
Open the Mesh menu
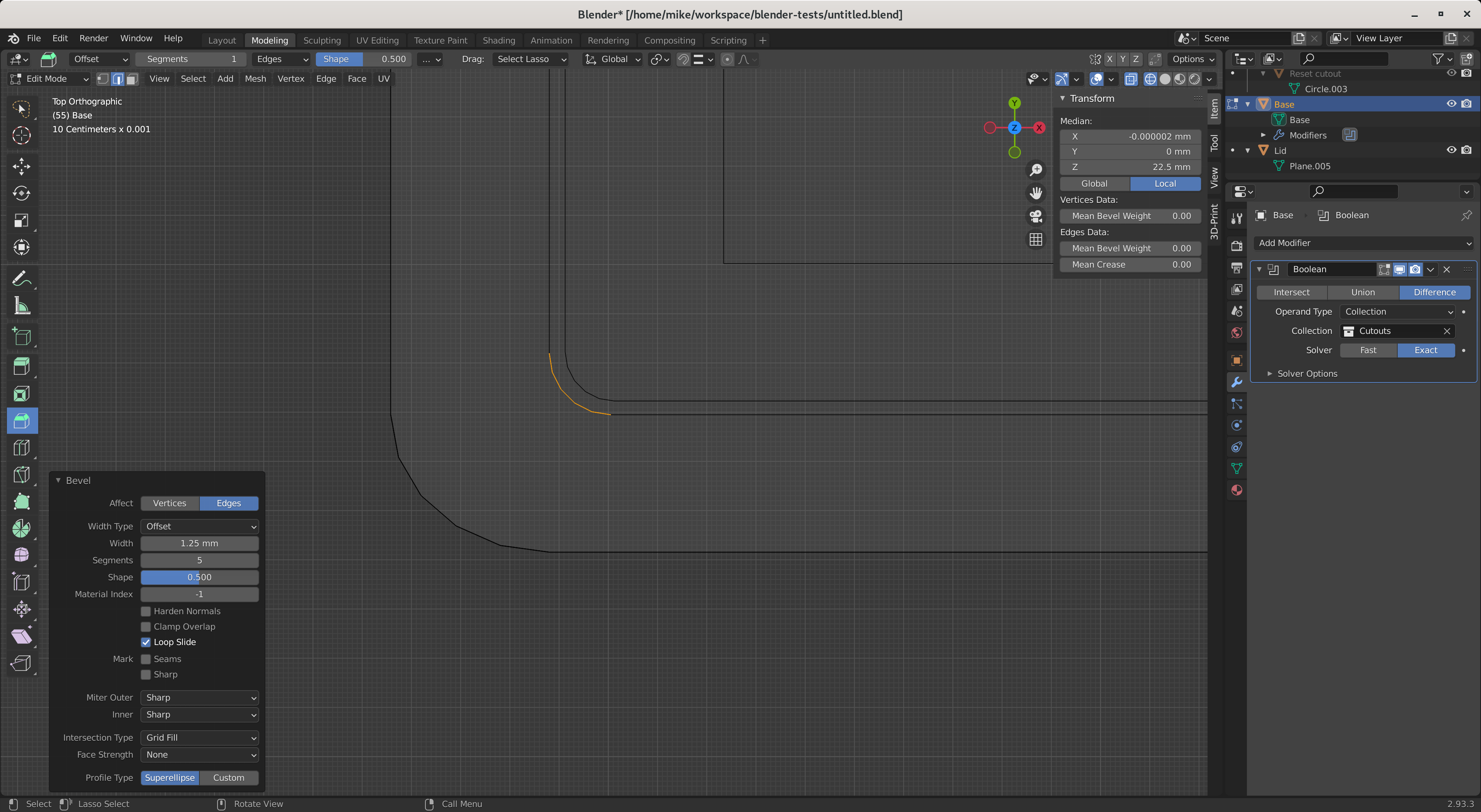tap(255, 79)
